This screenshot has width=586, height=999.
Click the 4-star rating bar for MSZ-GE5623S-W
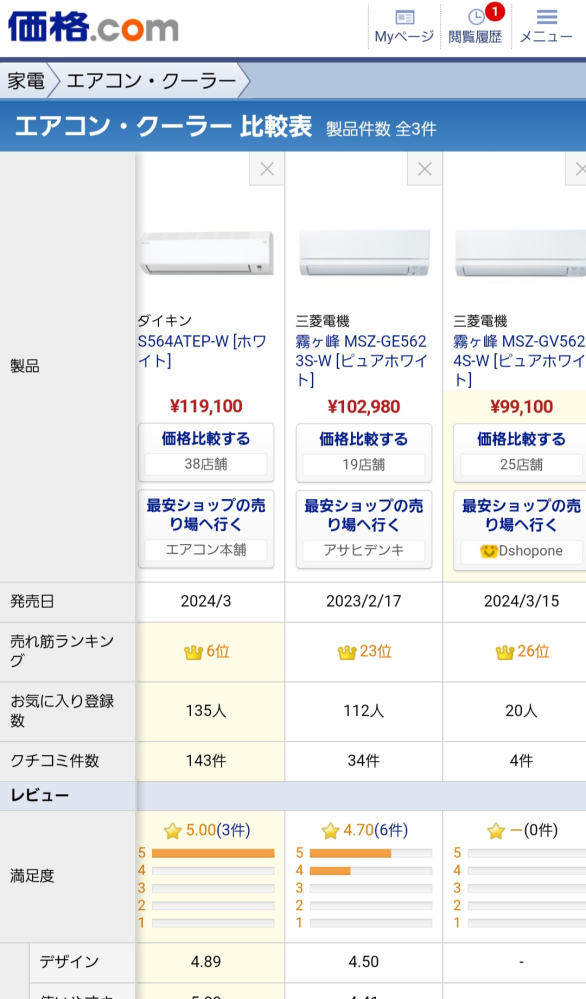pyautogui.click(x=371, y=870)
